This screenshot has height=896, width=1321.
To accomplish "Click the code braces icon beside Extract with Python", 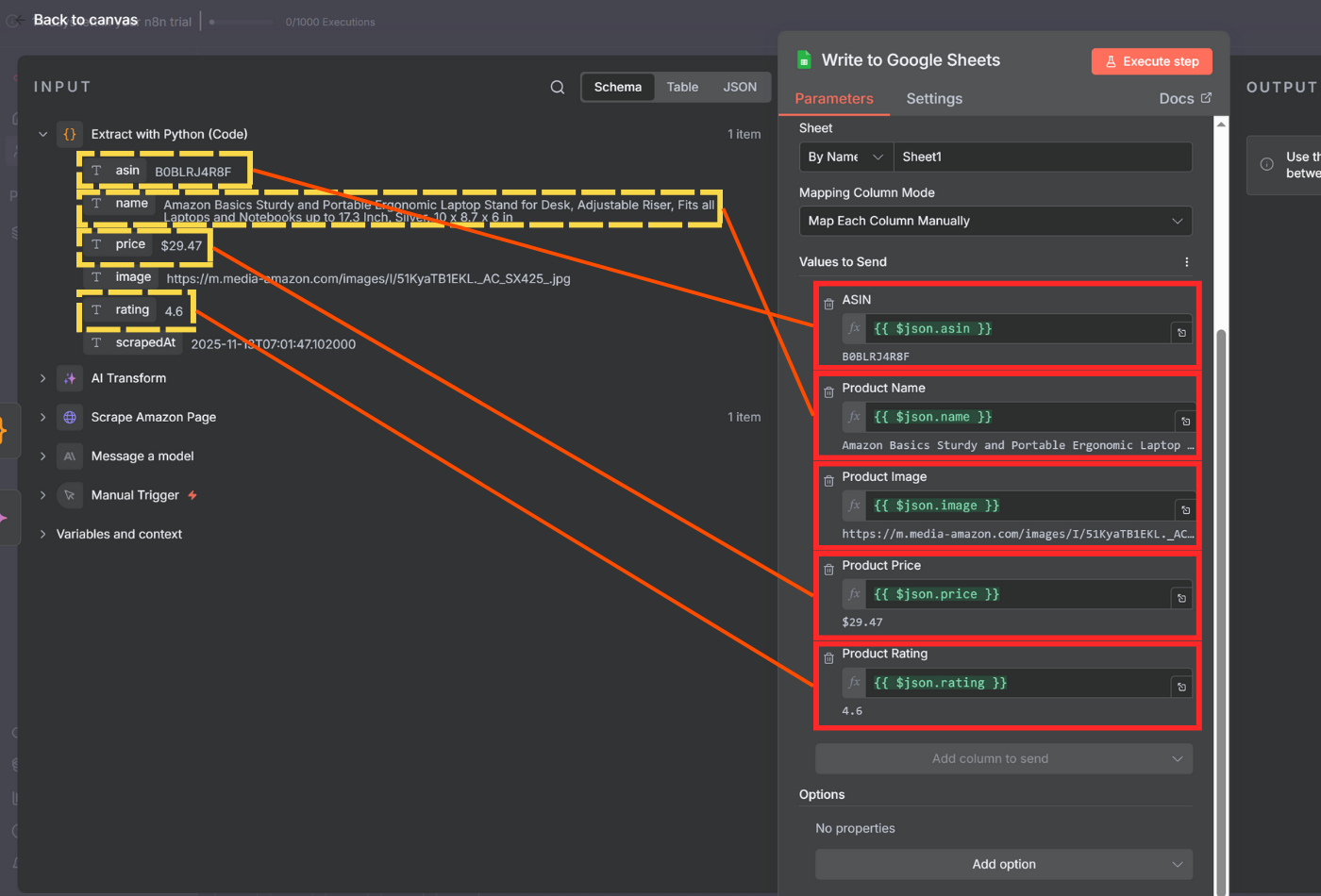I will pyautogui.click(x=69, y=134).
